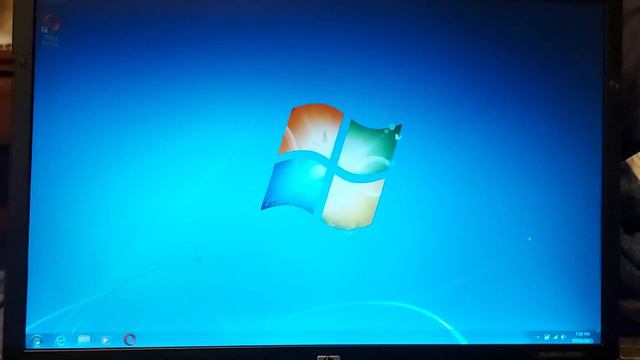640x360 pixels.
Task: Open the taskbar clock and date
Action: click(x=582, y=337)
